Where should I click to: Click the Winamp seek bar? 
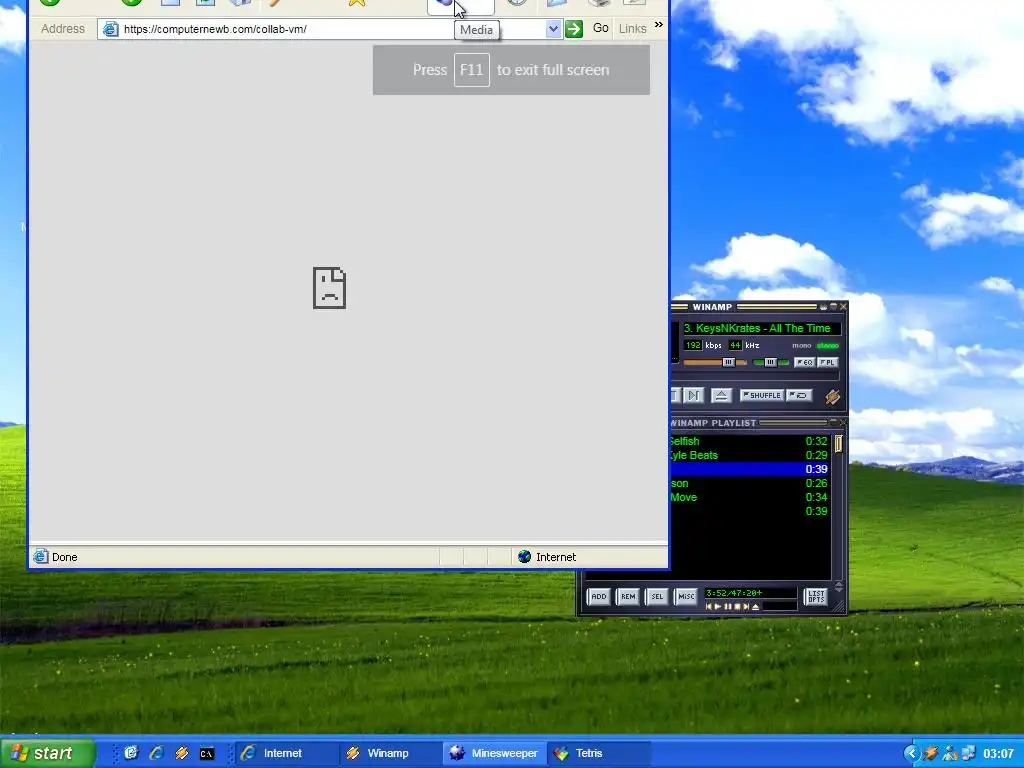756,376
